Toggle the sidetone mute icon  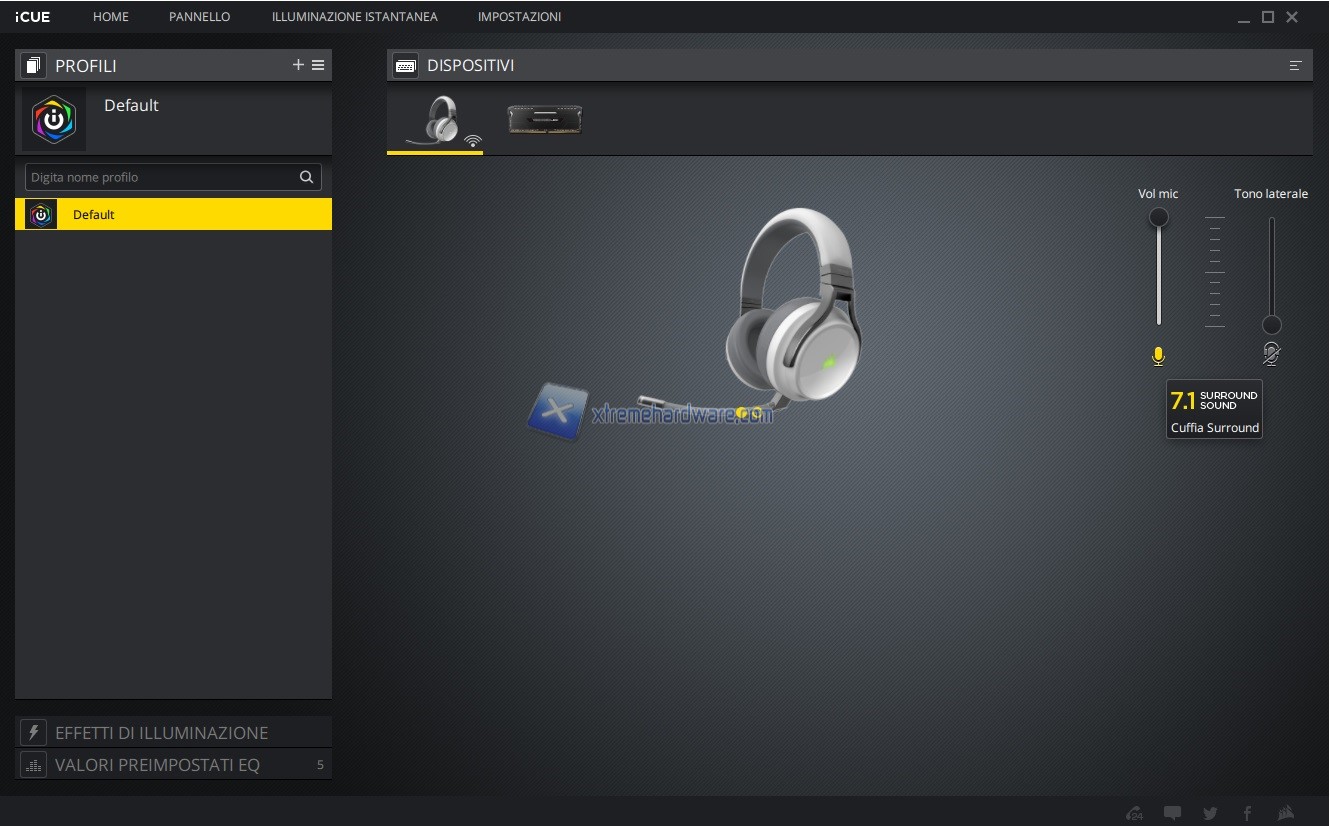pyautogui.click(x=1271, y=354)
